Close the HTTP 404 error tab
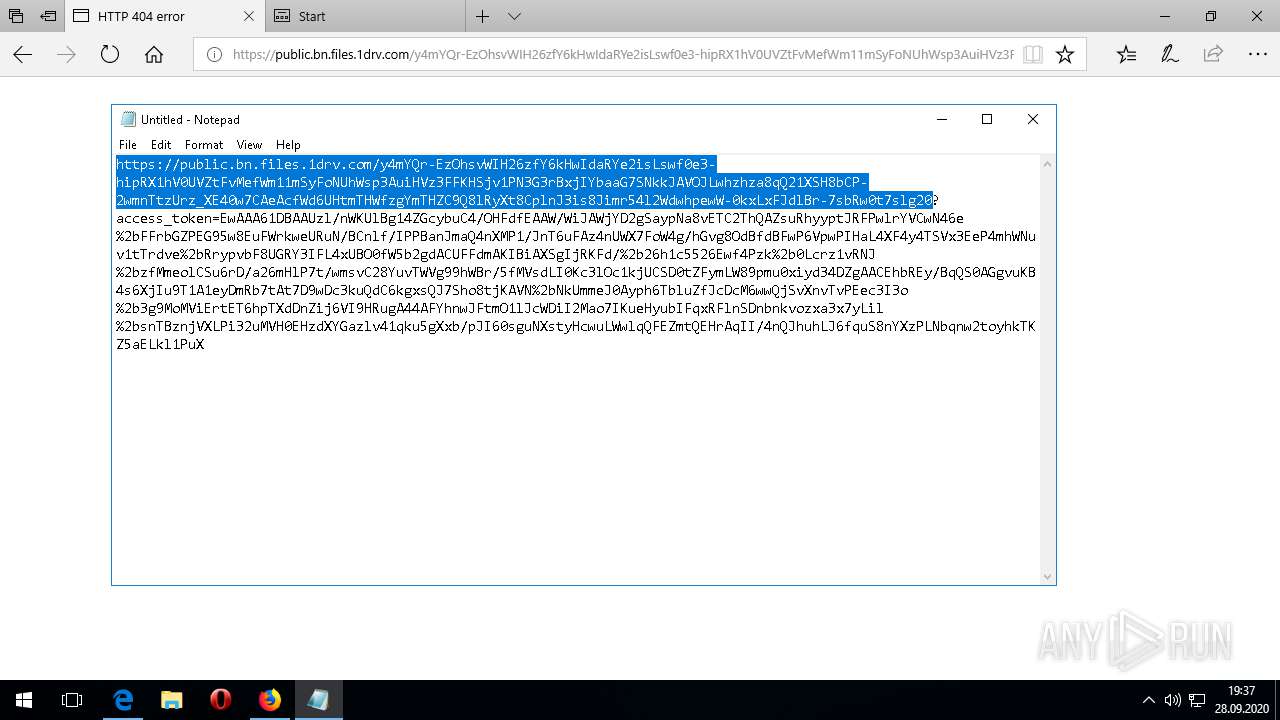1280x720 pixels. coord(249,16)
